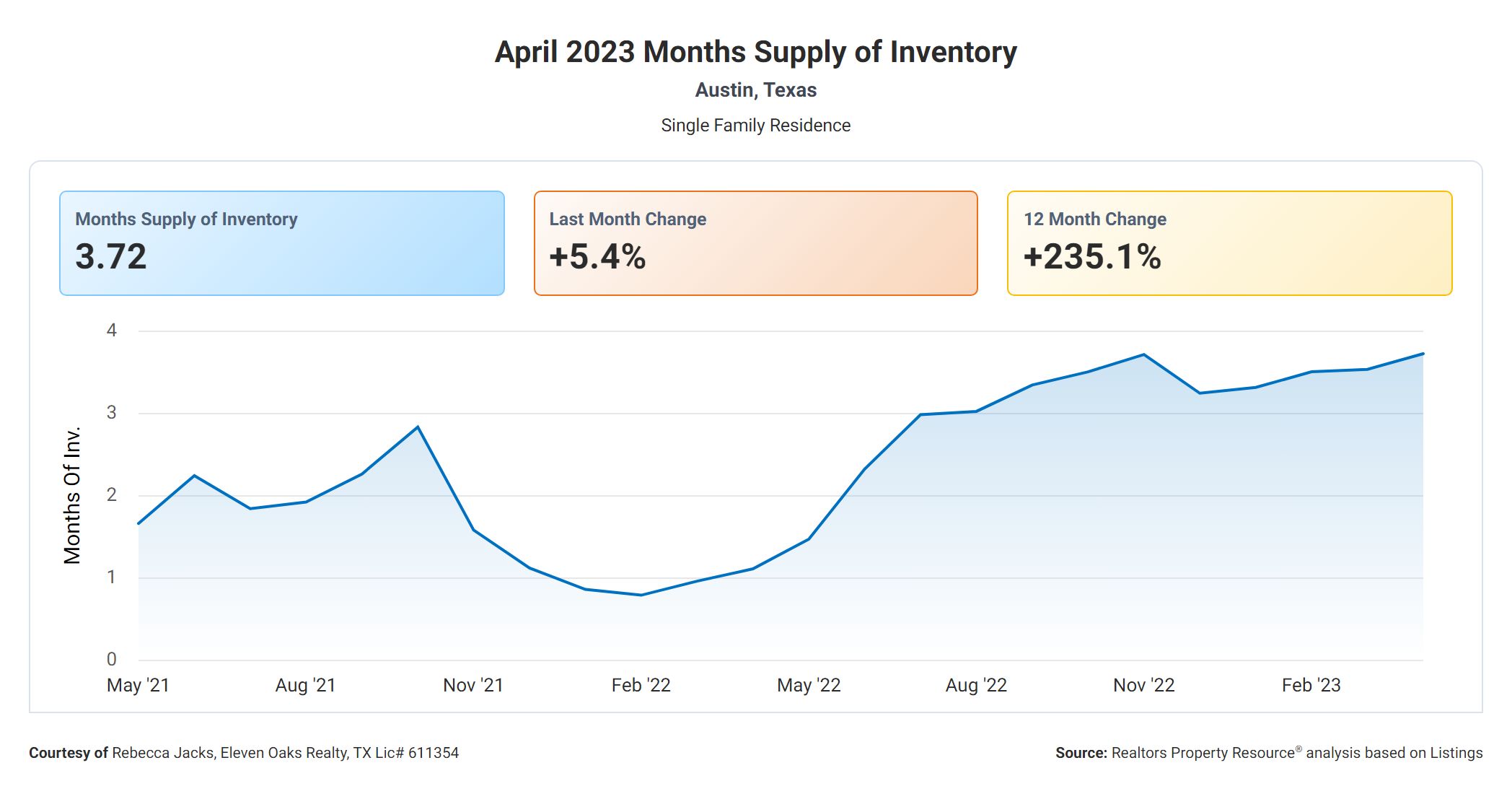The height and width of the screenshot is (794, 1512).
Task: Click the Months Of Inv. axis title
Action: pyautogui.click(x=73, y=495)
